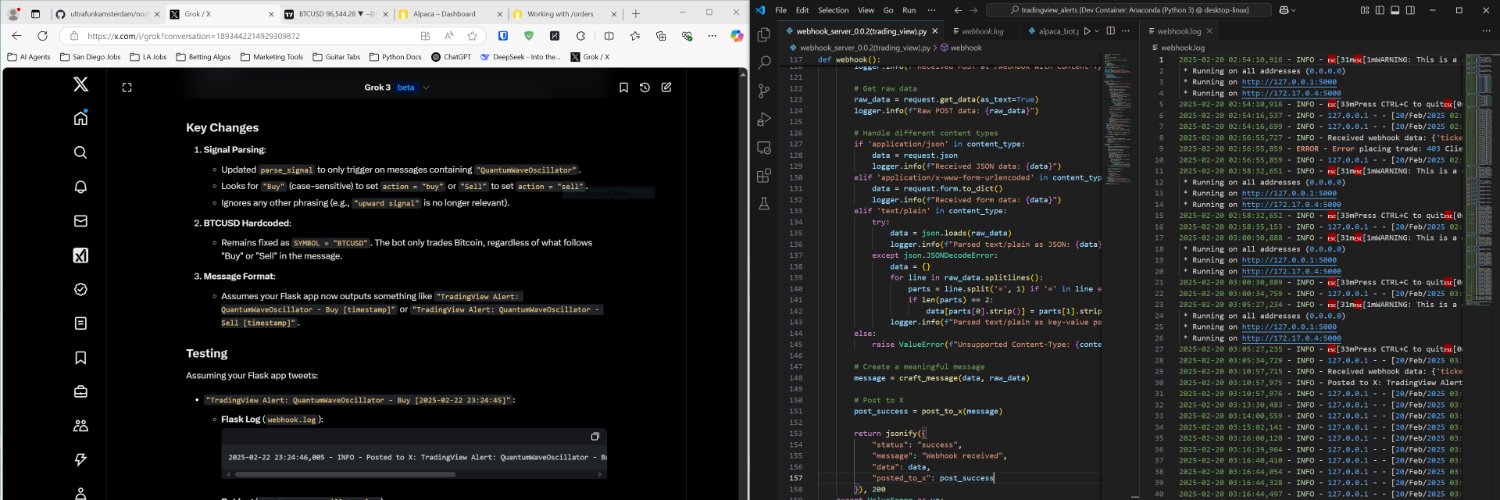The width and height of the screenshot is (1500, 500).
Task: Open VS Code Run menu
Action: (x=908, y=9)
